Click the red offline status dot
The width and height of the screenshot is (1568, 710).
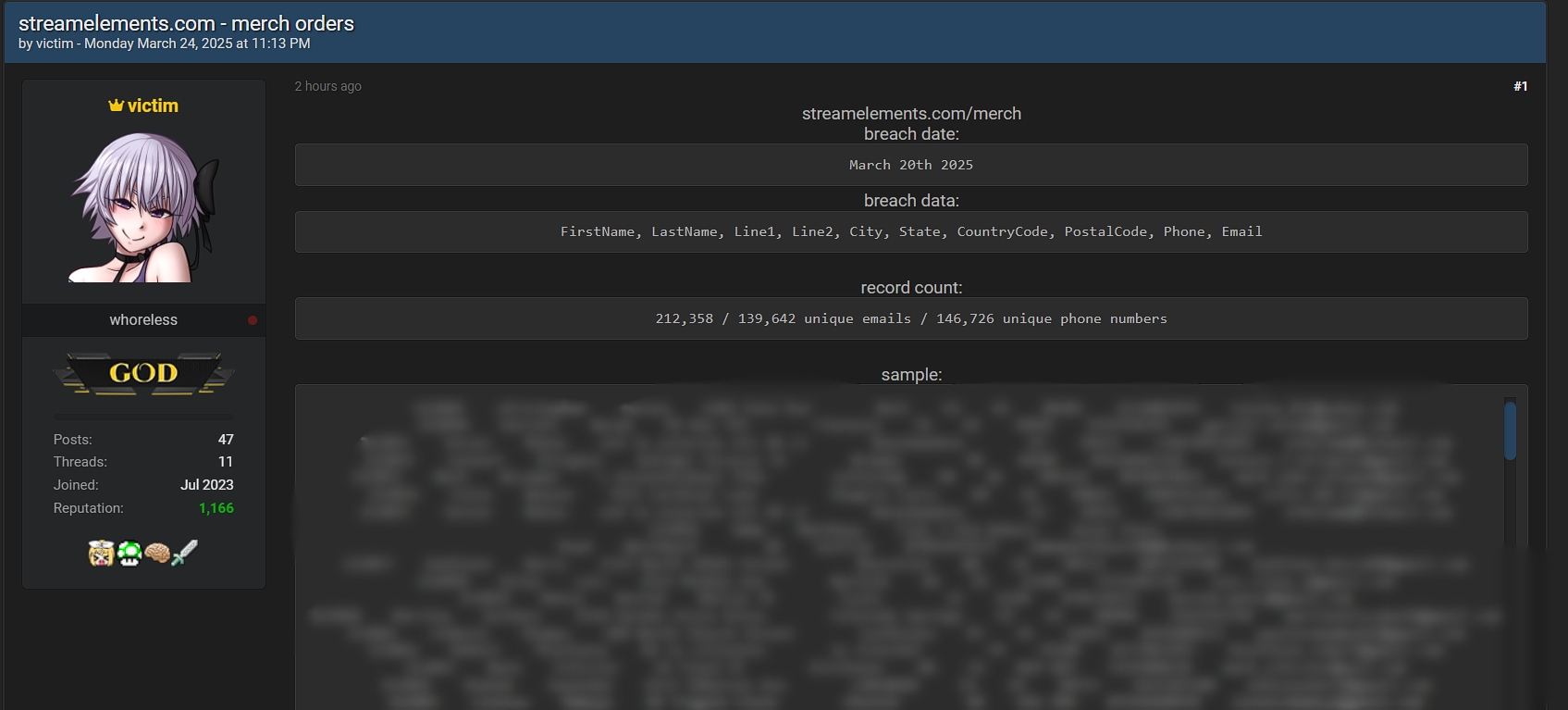253,320
